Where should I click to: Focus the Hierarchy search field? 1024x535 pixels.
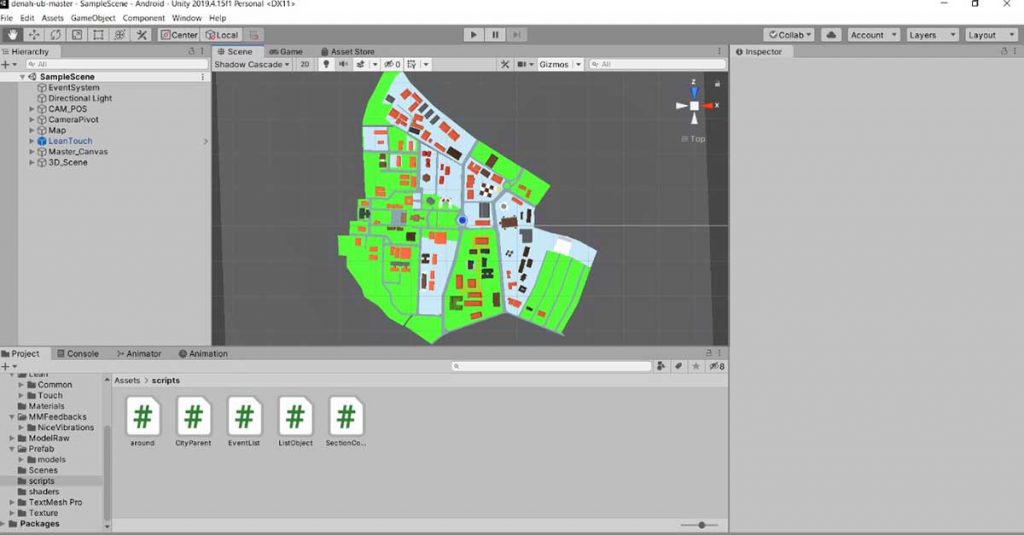click(x=116, y=65)
